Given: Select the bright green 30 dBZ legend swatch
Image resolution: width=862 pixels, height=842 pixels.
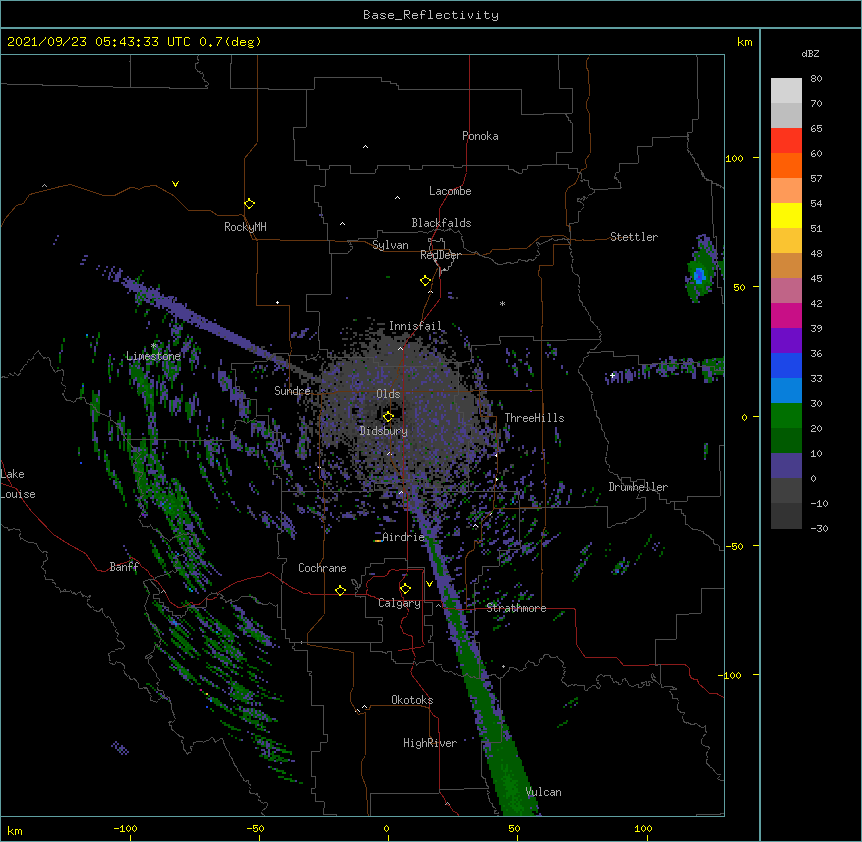Looking at the screenshot, I should click(786, 416).
